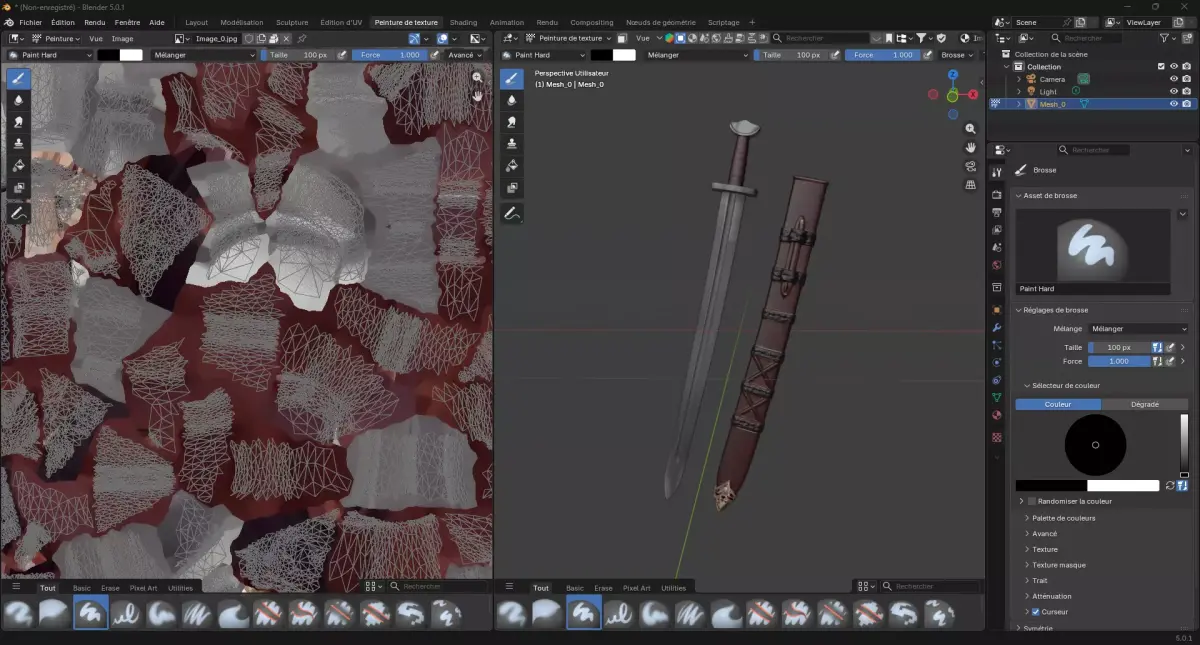This screenshot has height=645, width=1200.
Task: Pin the image with the pin icon
Action: tap(302, 38)
